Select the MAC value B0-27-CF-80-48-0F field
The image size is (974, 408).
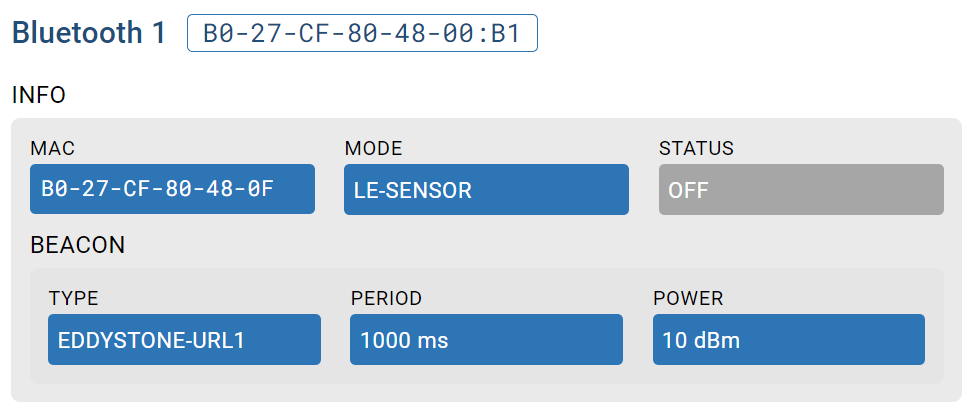(x=172, y=189)
